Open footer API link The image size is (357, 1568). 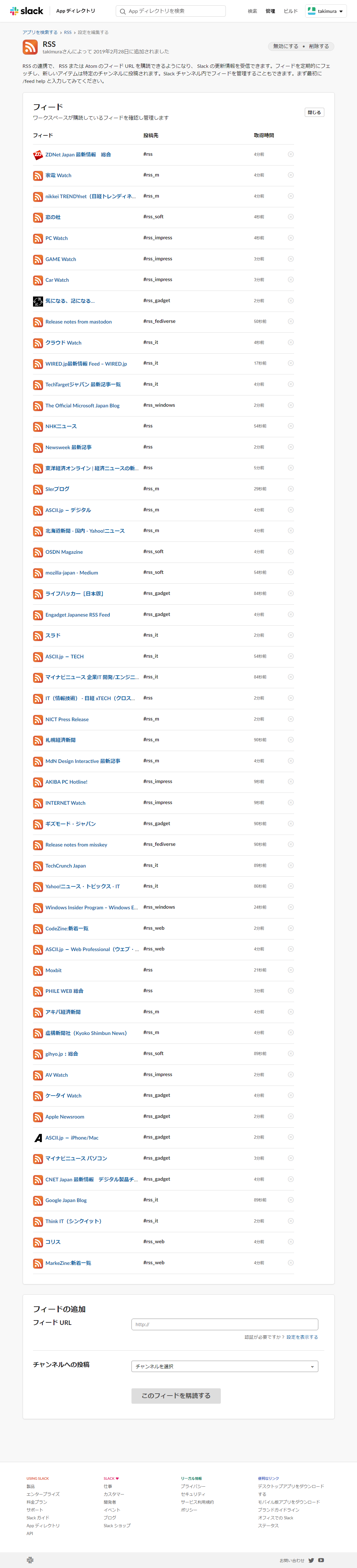30,1533
